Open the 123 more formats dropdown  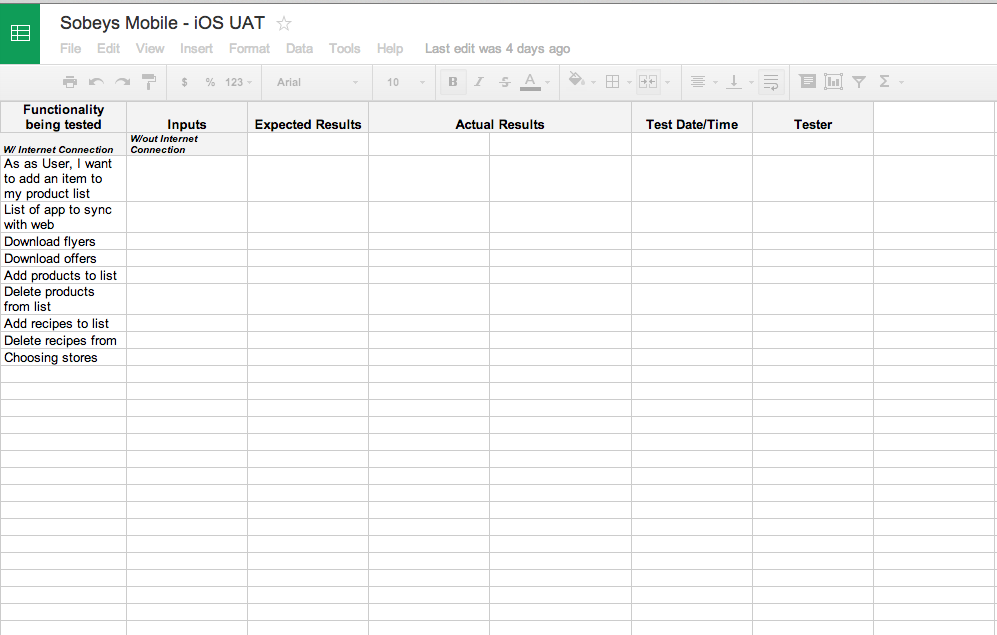pos(238,82)
